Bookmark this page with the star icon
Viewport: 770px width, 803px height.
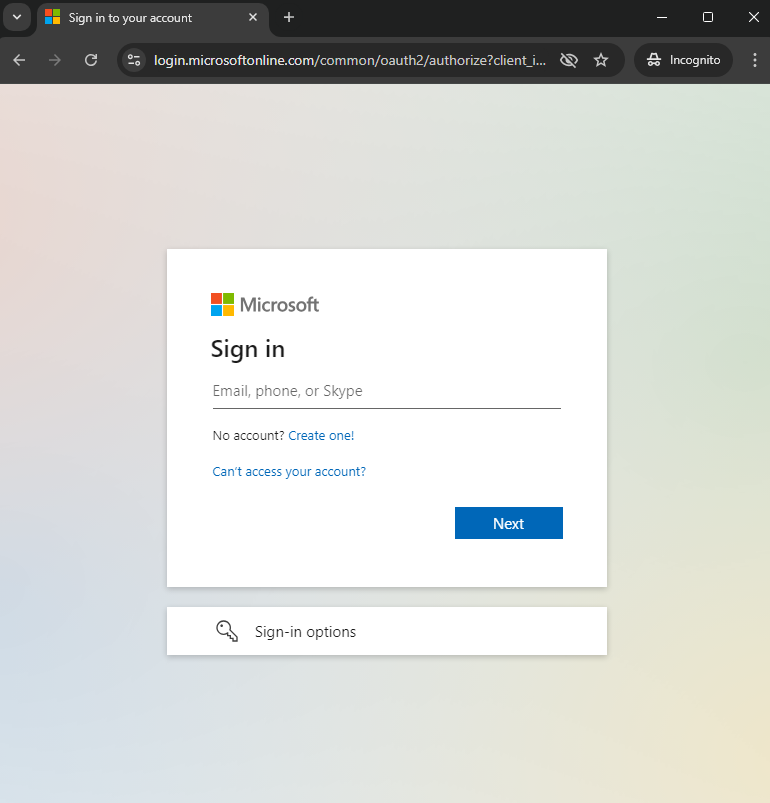[601, 60]
